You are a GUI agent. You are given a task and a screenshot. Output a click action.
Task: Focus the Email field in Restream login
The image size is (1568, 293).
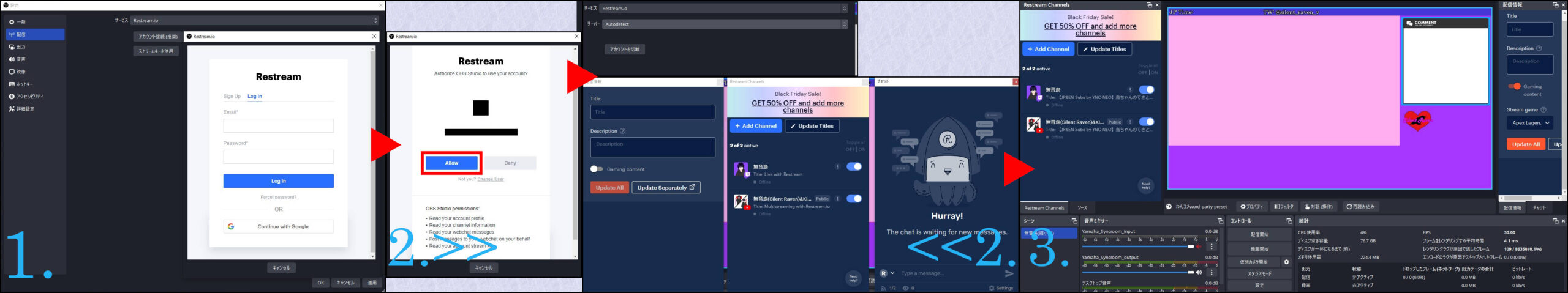[278, 125]
